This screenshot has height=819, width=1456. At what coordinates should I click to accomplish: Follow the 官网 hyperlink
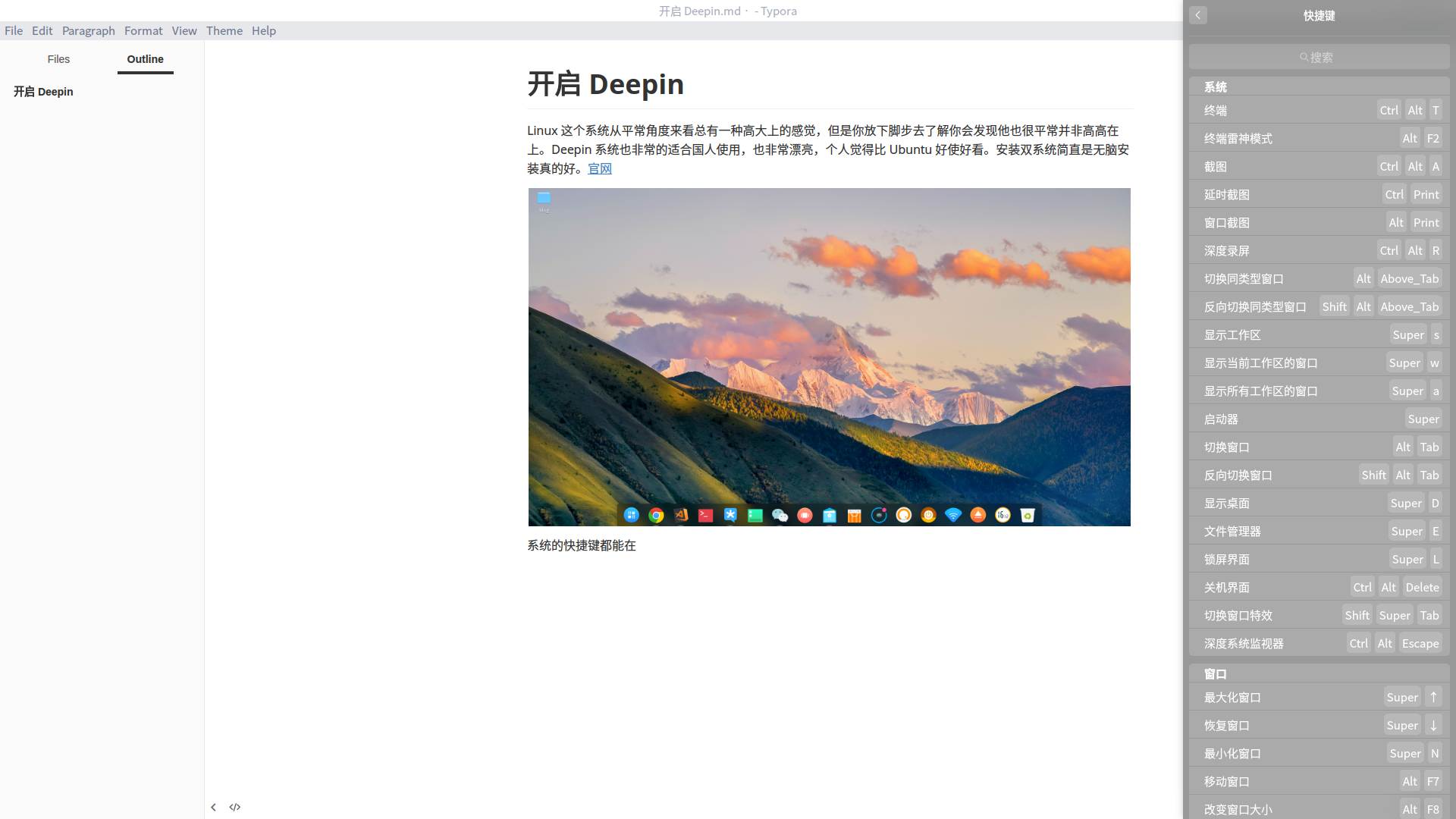(600, 168)
